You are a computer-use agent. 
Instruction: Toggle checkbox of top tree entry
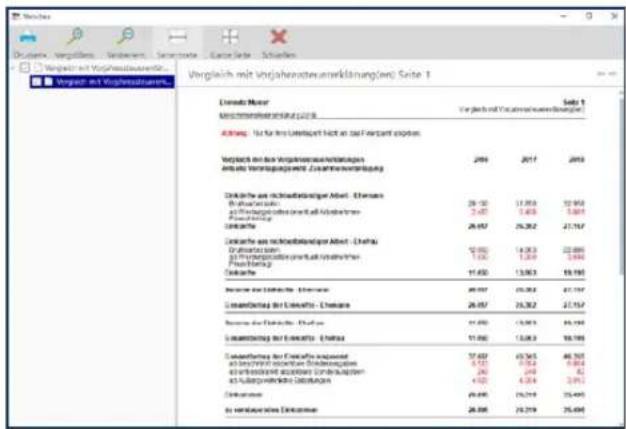pyautogui.click(x=25, y=67)
